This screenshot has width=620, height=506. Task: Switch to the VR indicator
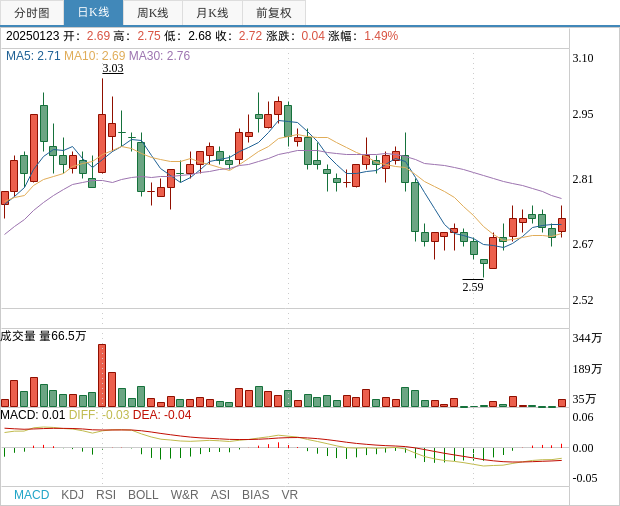[x=289, y=495]
